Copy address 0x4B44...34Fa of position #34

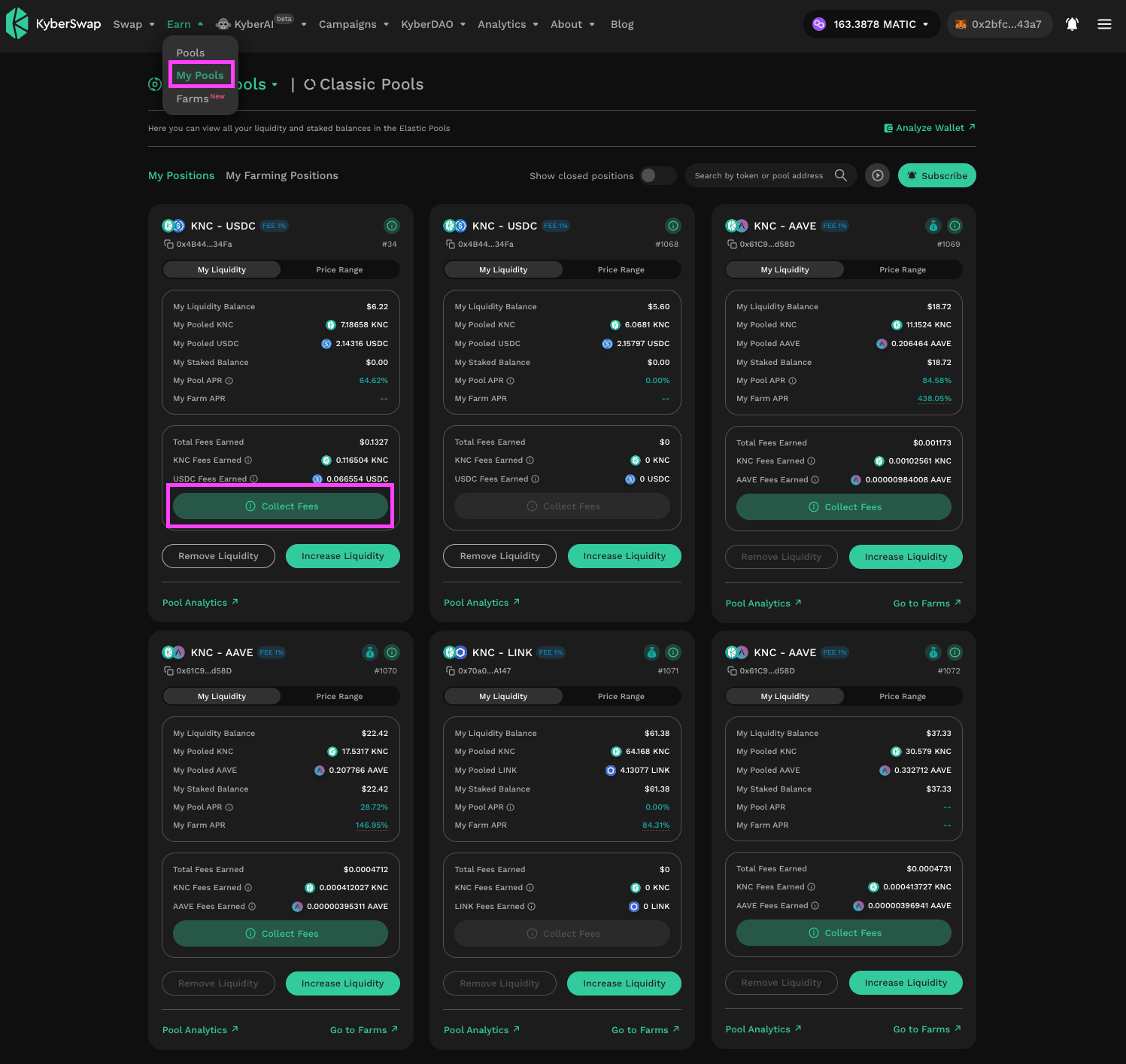168,244
